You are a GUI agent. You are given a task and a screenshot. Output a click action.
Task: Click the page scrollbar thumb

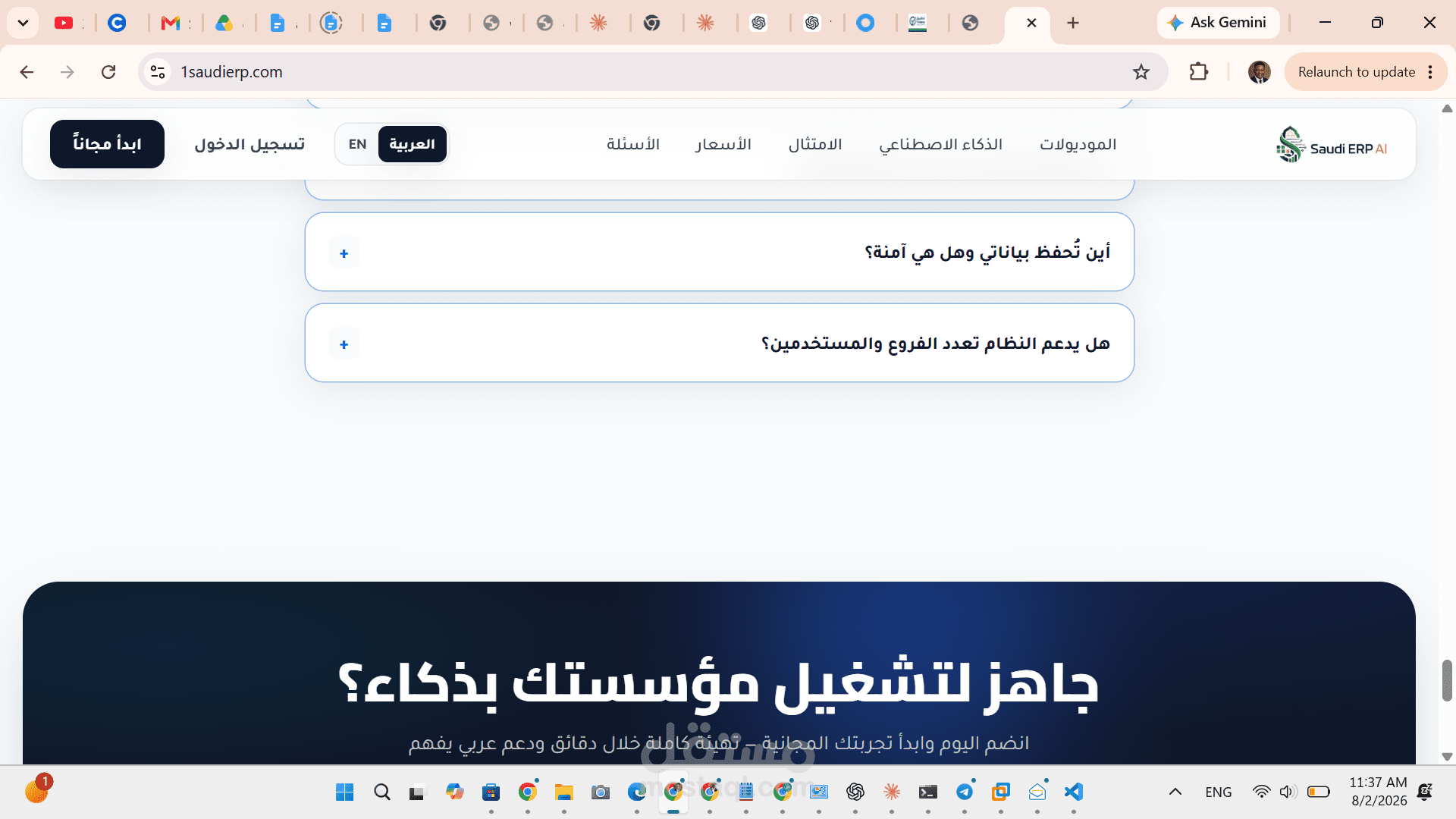(1447, 680)
